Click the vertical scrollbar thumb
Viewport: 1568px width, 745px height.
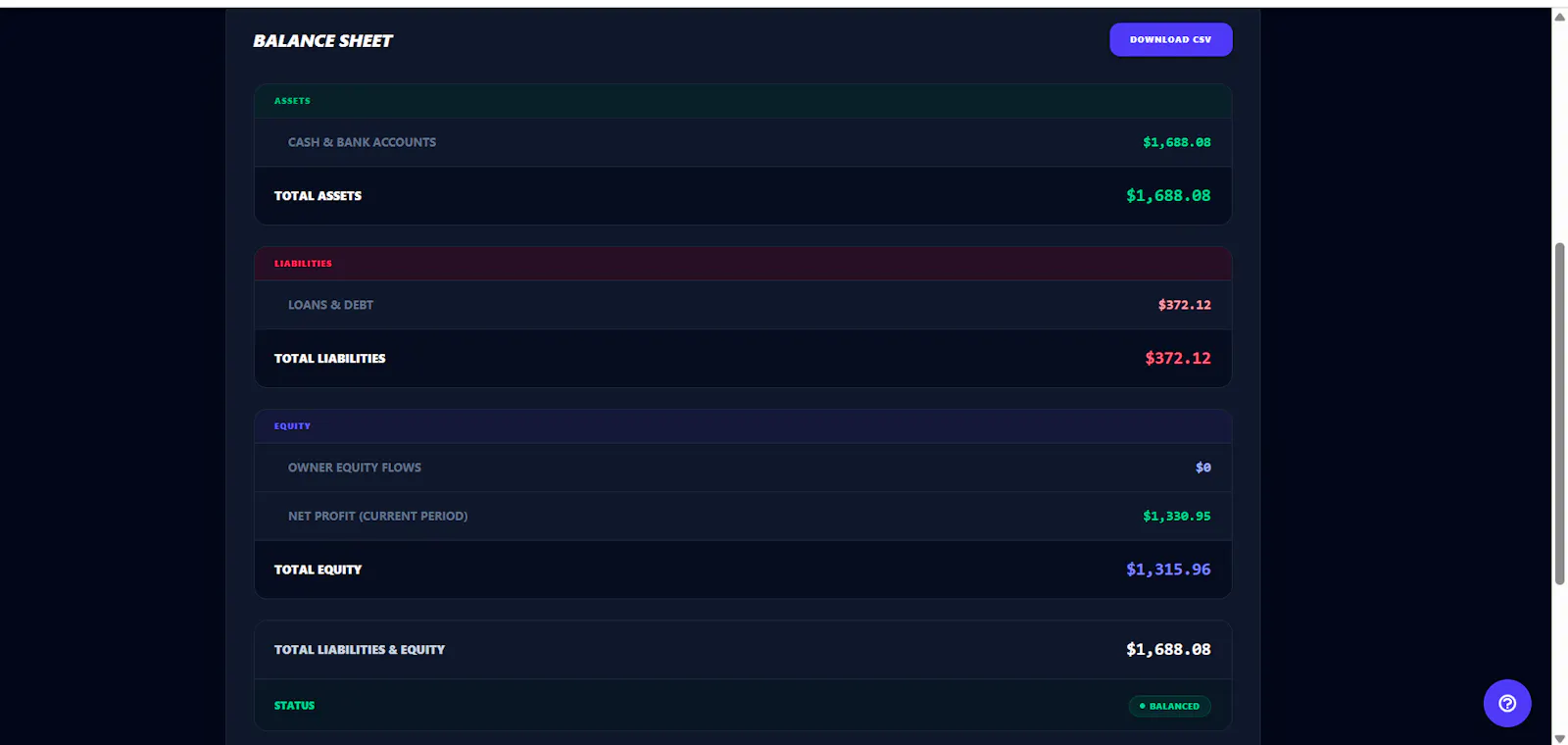click(x=1559, y=413)
